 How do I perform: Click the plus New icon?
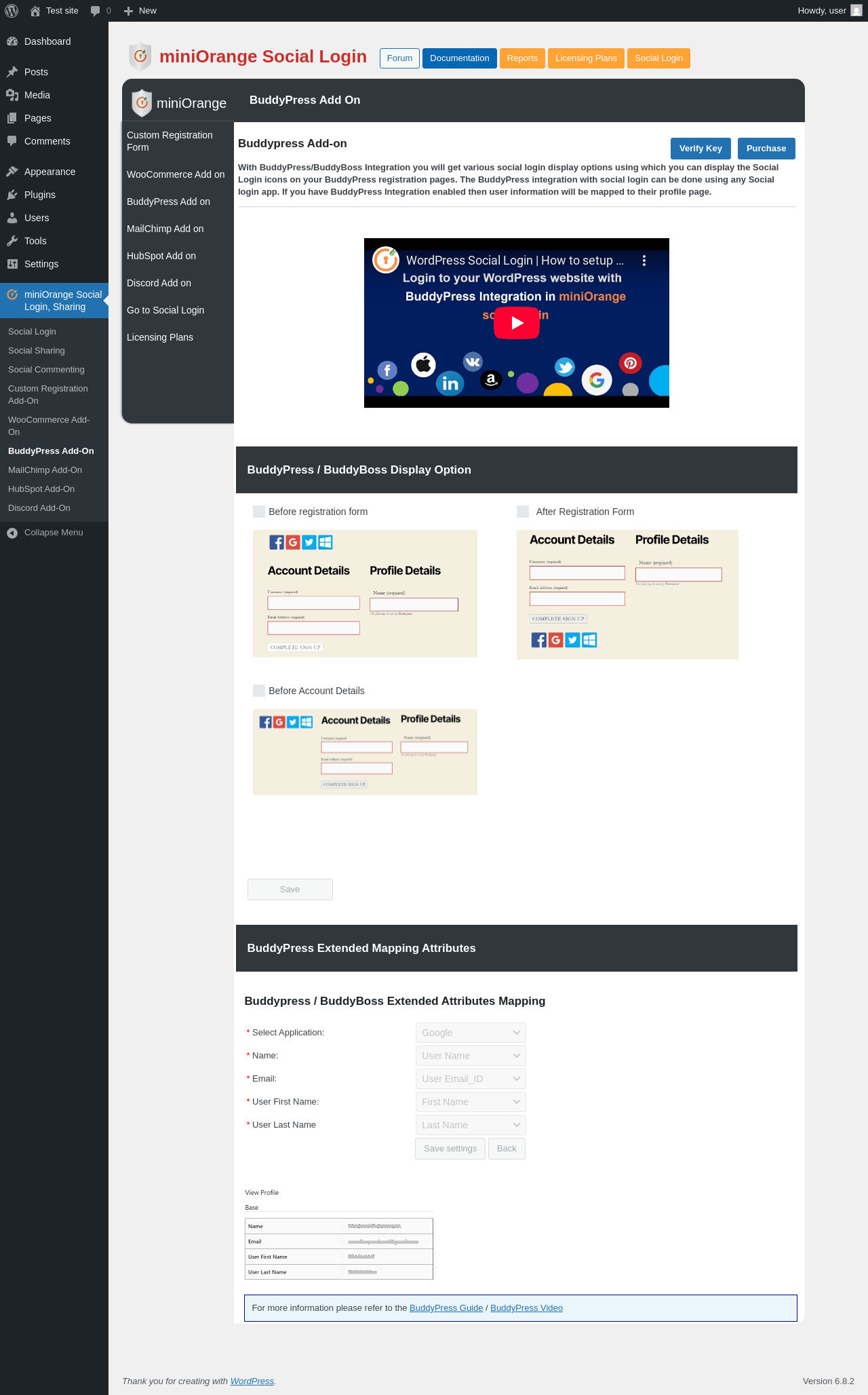[128, 11]
